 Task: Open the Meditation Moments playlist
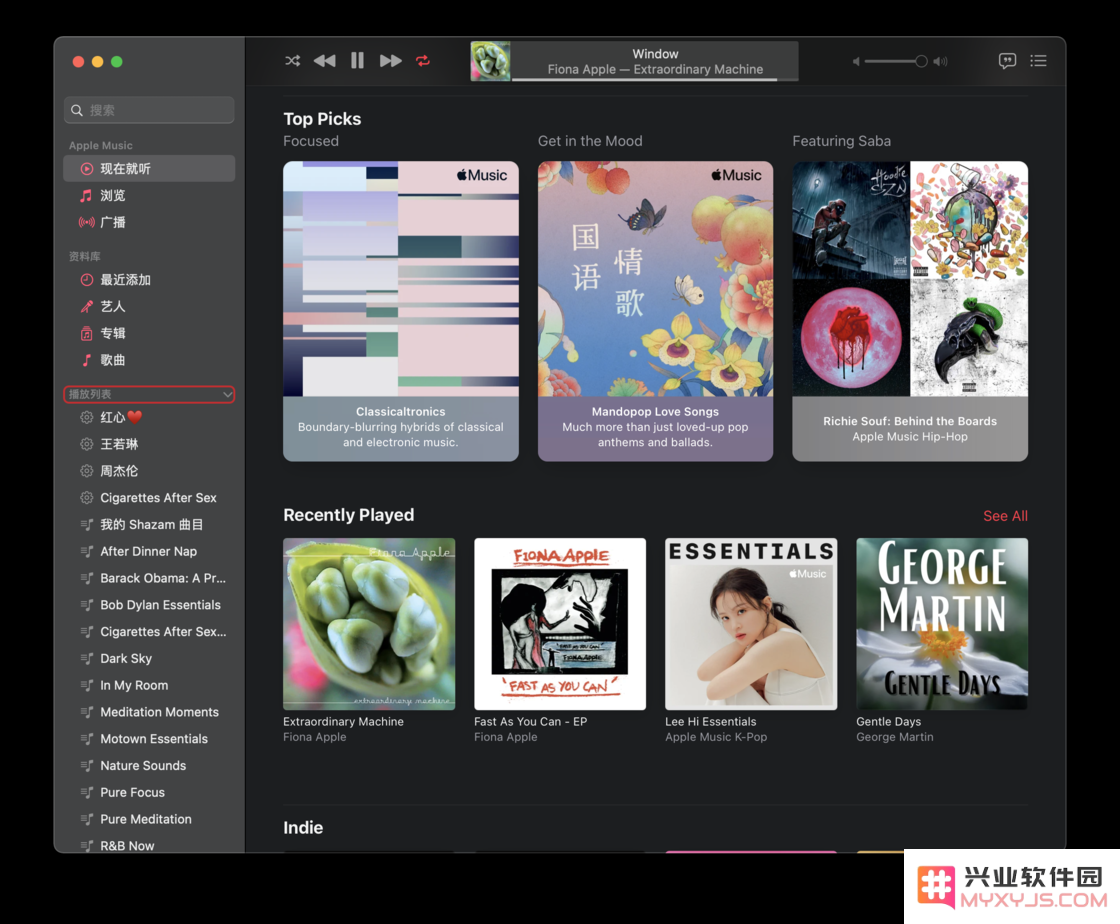click(149, 712)
